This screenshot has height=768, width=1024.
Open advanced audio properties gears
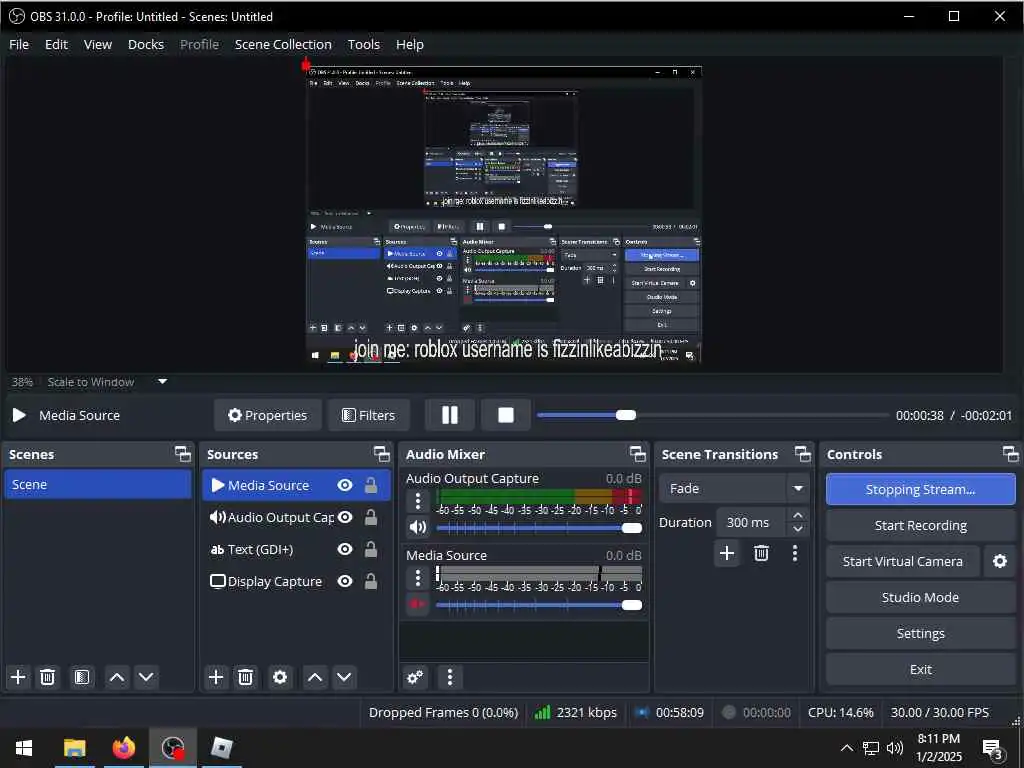tap(415, 677)
